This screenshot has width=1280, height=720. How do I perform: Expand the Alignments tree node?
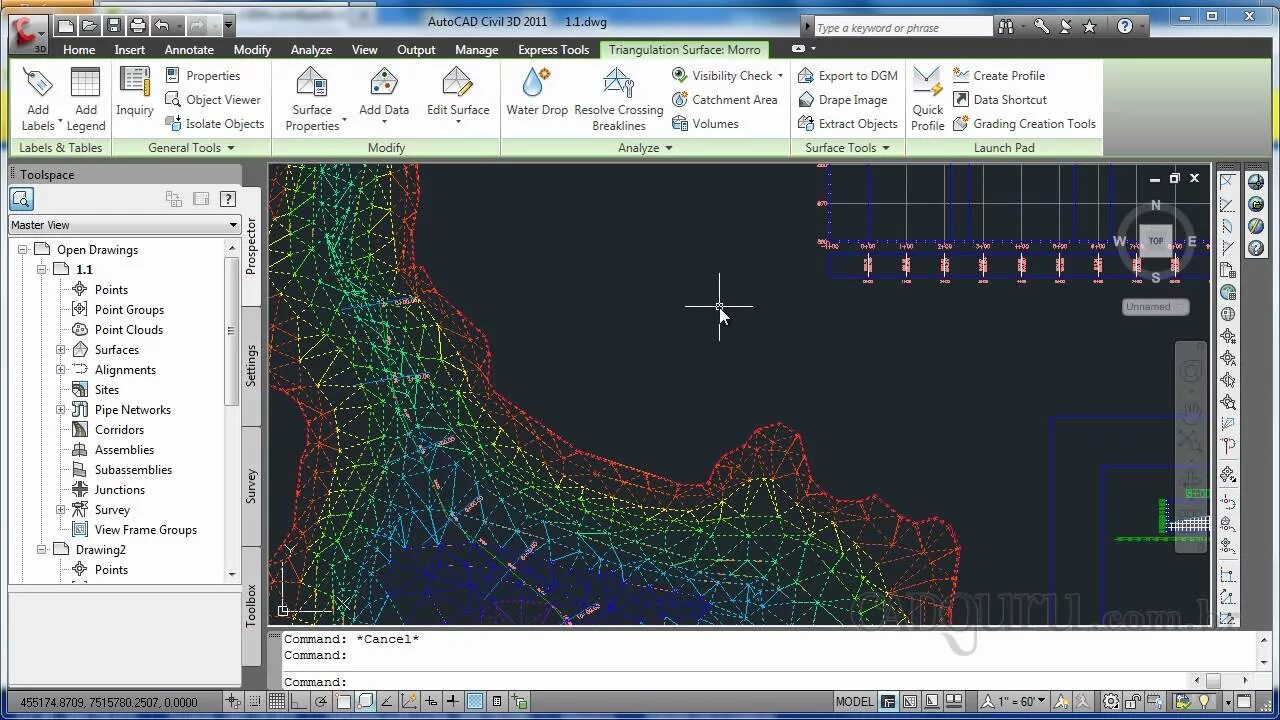(x=61, y=370)
